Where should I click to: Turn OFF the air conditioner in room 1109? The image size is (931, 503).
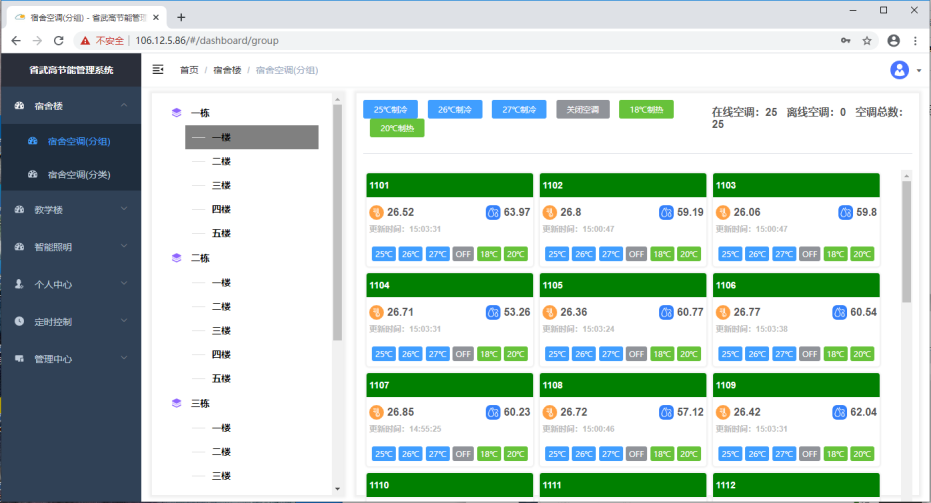coord(809,454)
